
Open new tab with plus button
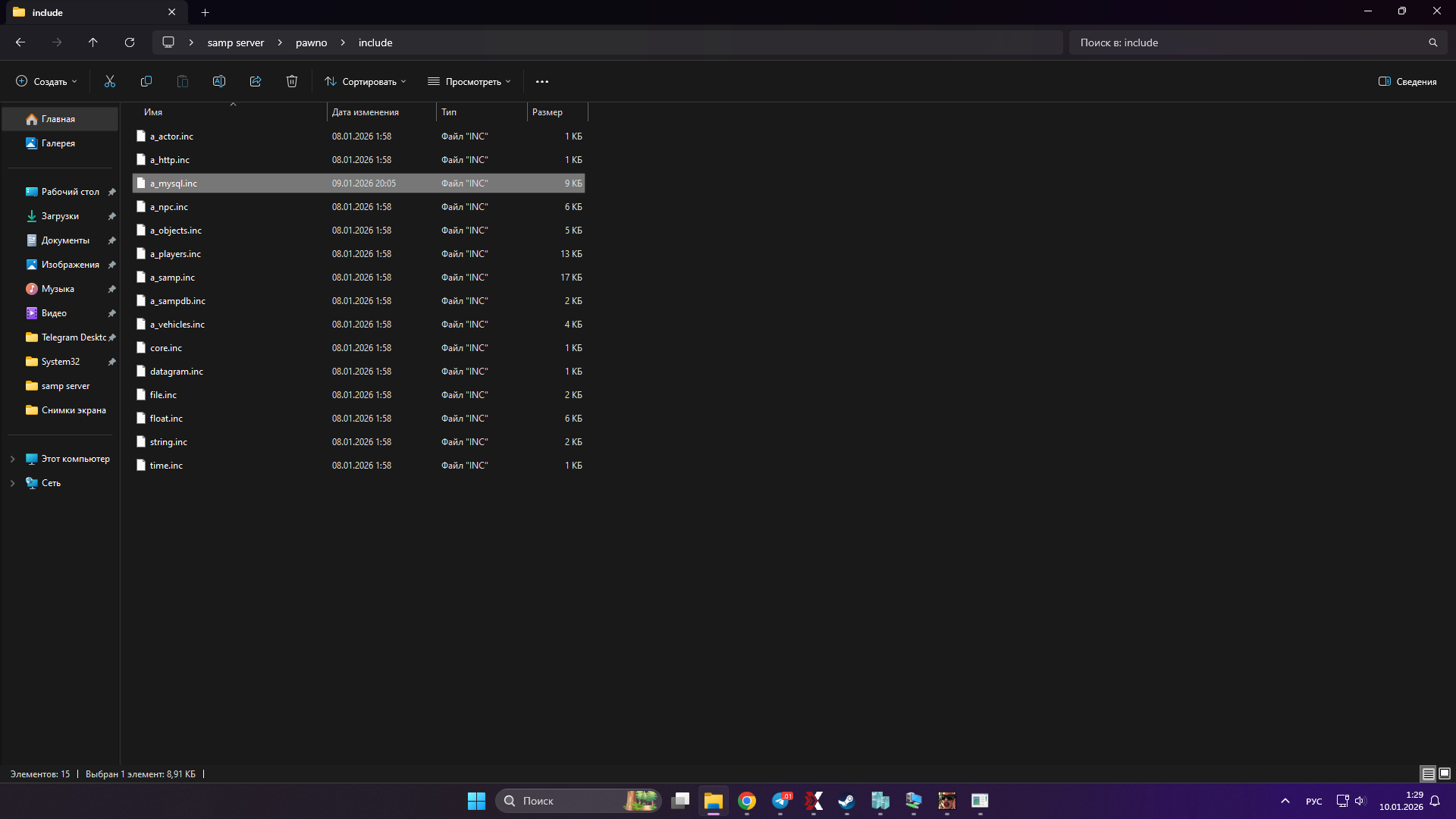pos(205,12)
